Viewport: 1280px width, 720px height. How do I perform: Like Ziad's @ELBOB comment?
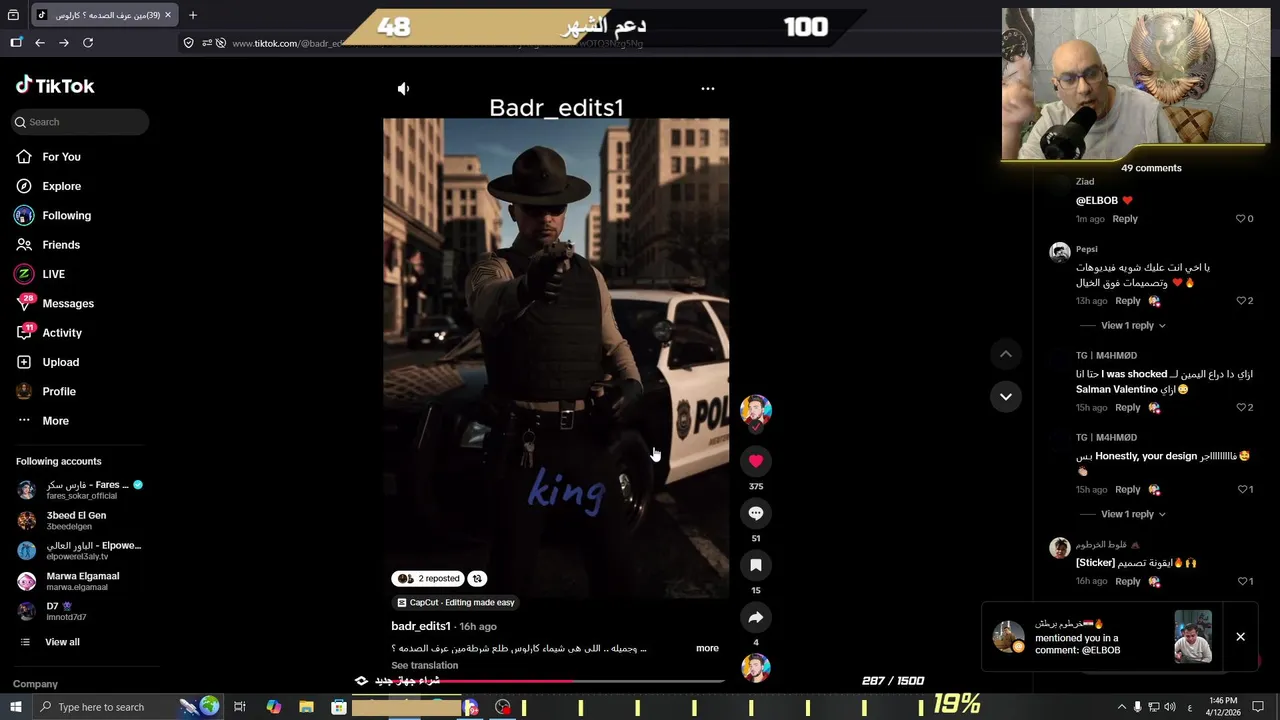pos(1241,219)
